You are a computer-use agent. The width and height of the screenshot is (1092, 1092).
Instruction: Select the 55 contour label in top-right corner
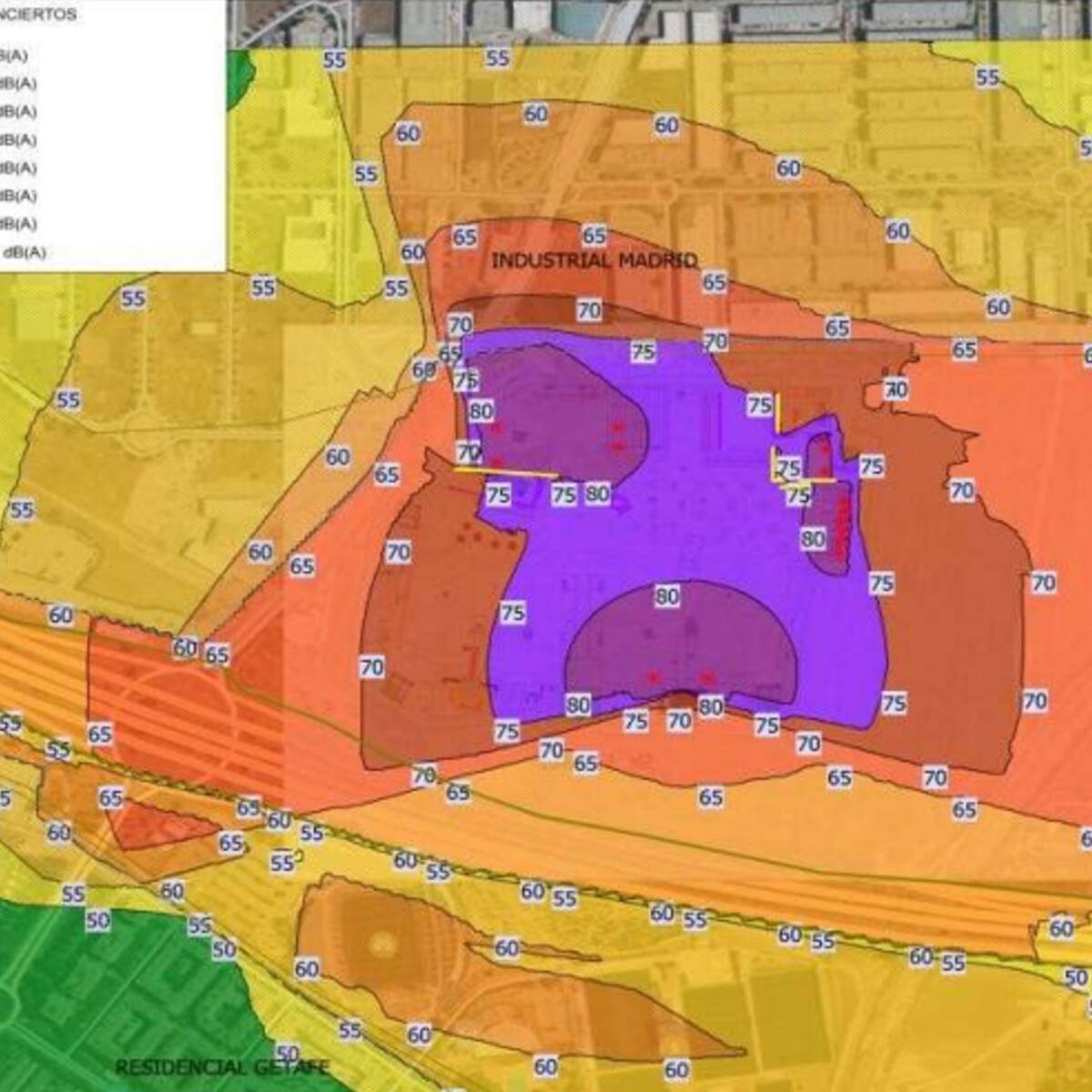988,77
